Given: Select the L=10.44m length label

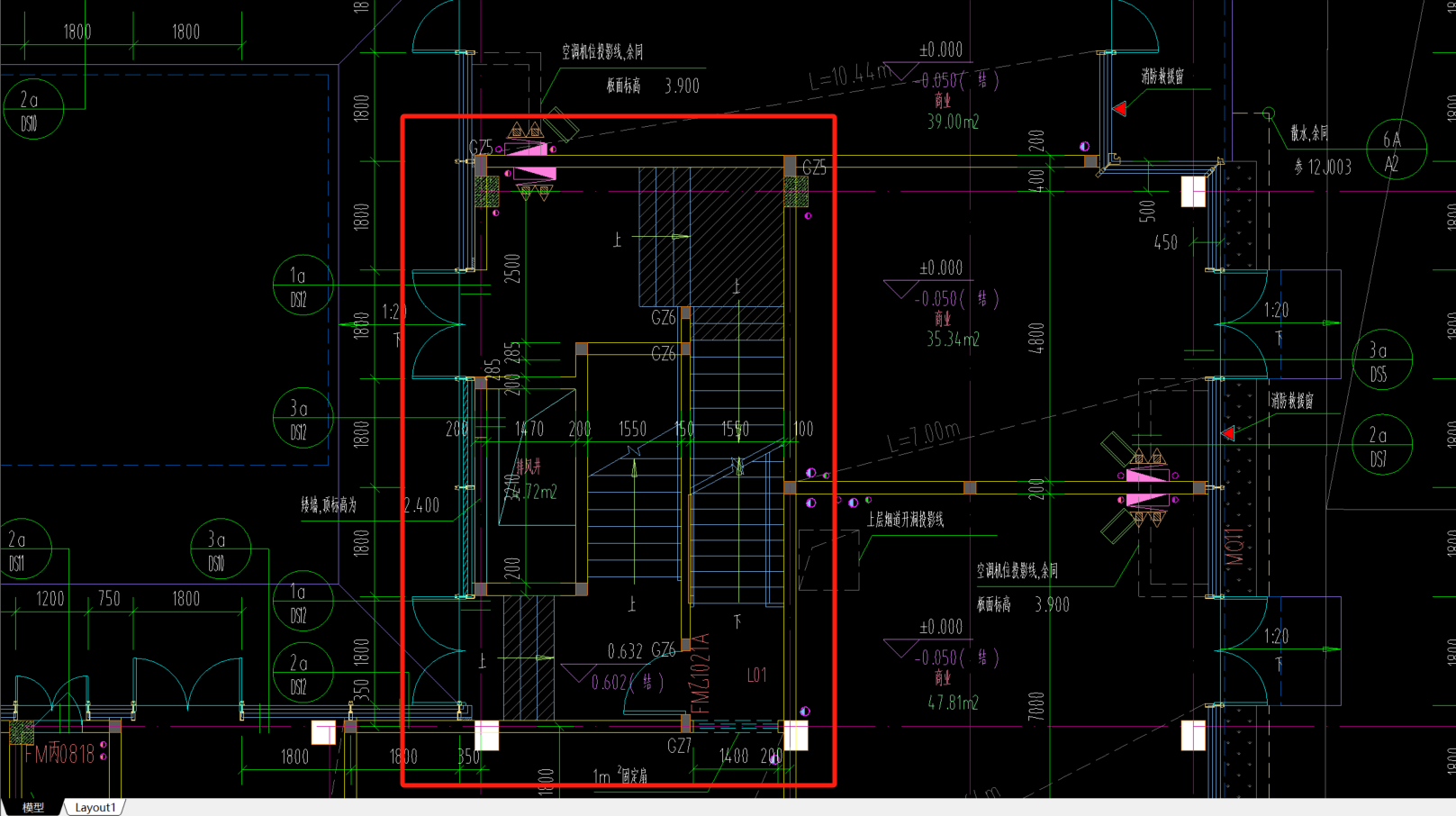Looking at the screenshot, I should coord(852,77).
